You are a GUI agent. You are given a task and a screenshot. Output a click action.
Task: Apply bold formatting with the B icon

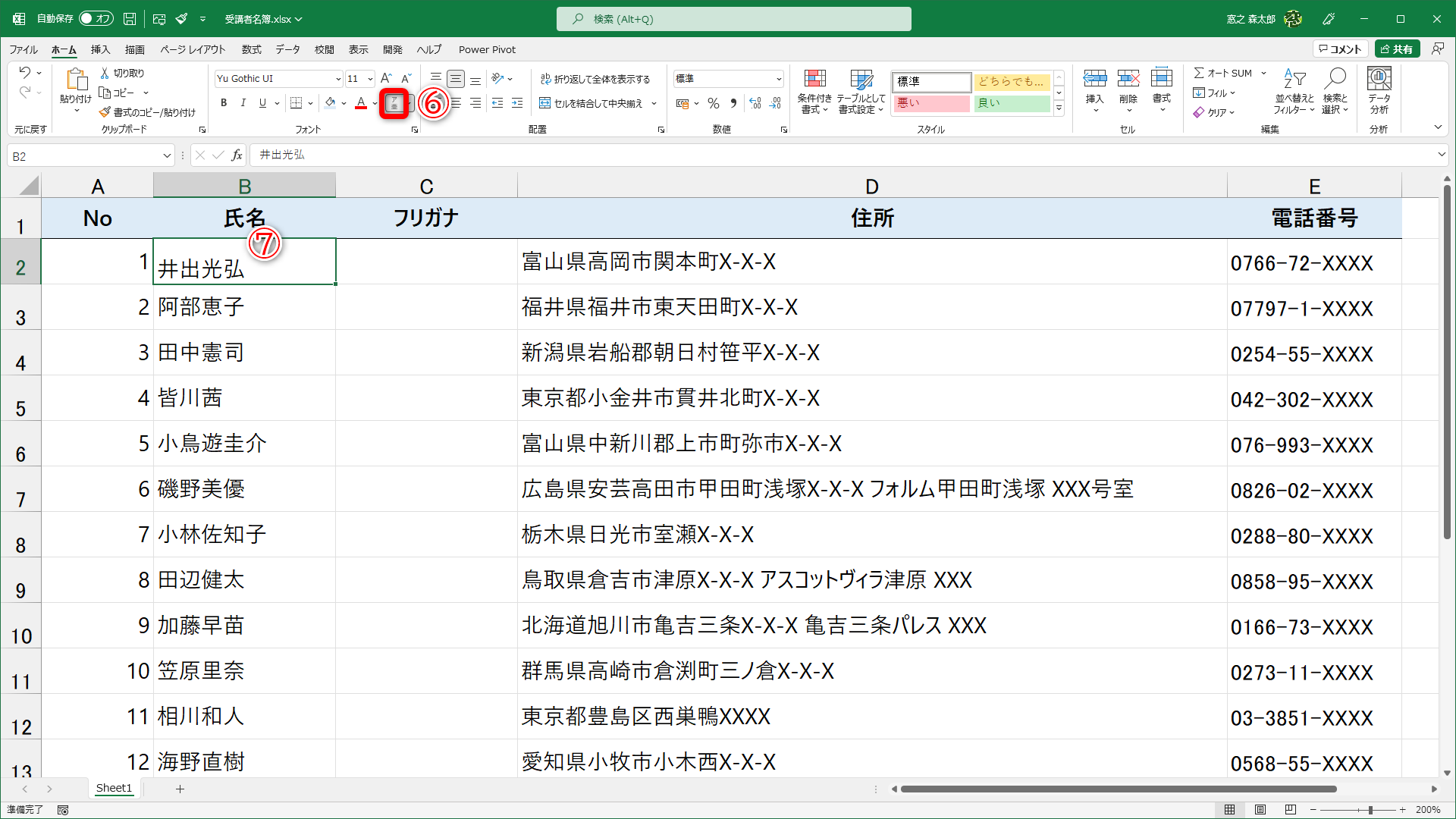pos(224,103)
